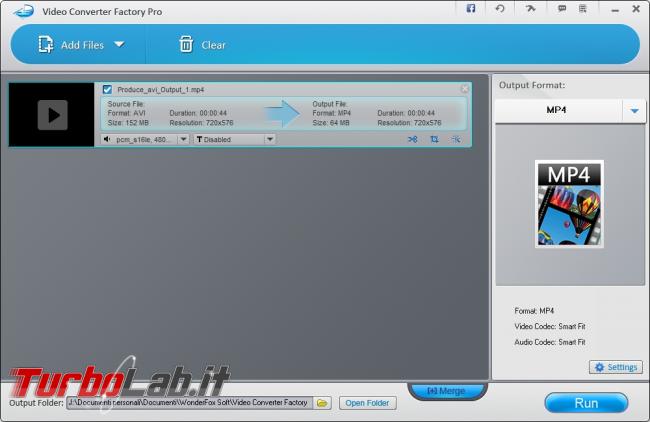Minimize the Video Converter Factory Pro window
This screenshot has height=422, width=650.
click(615, 10)
